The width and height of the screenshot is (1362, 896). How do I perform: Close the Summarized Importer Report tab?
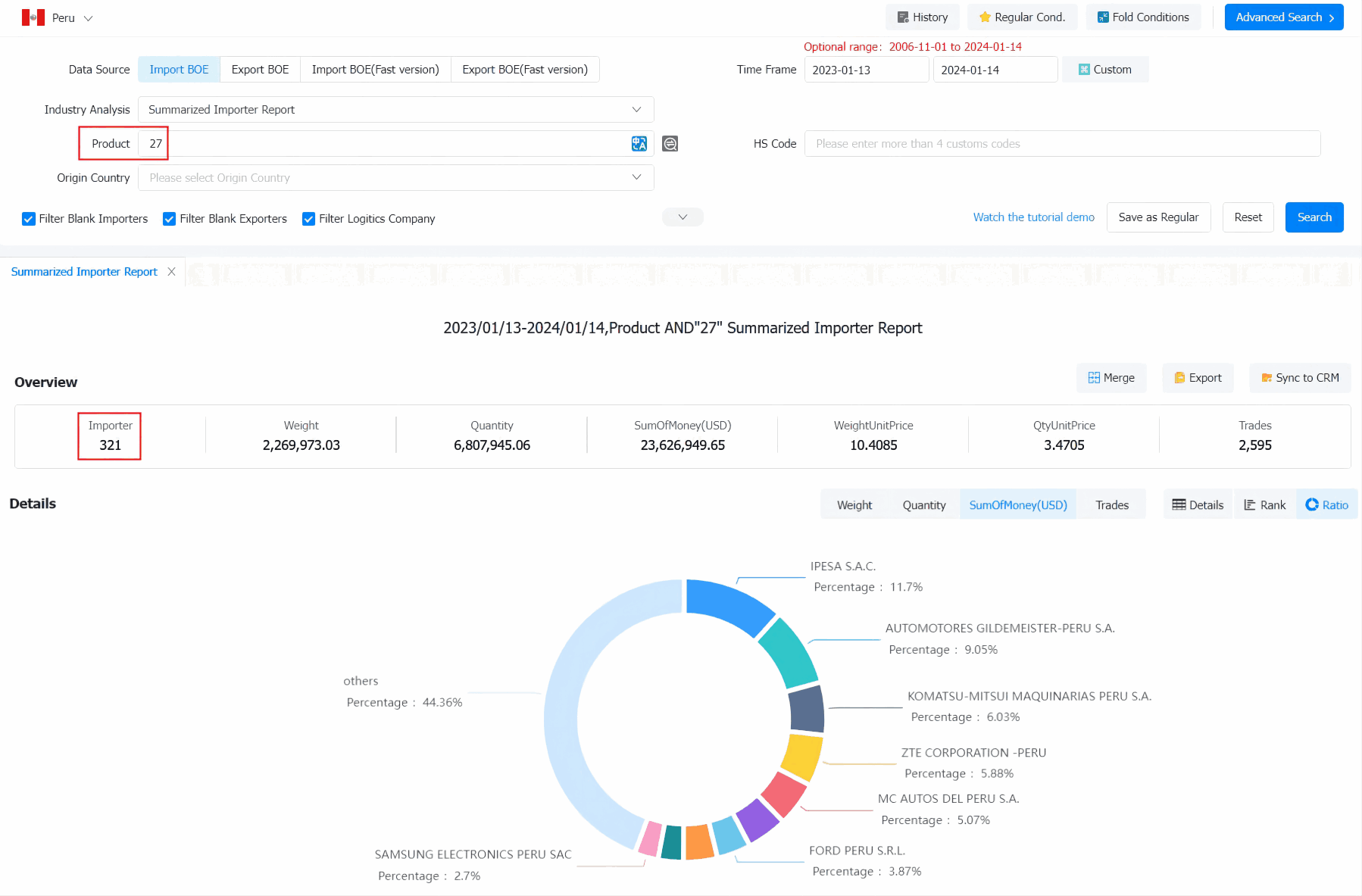[172, 271]
